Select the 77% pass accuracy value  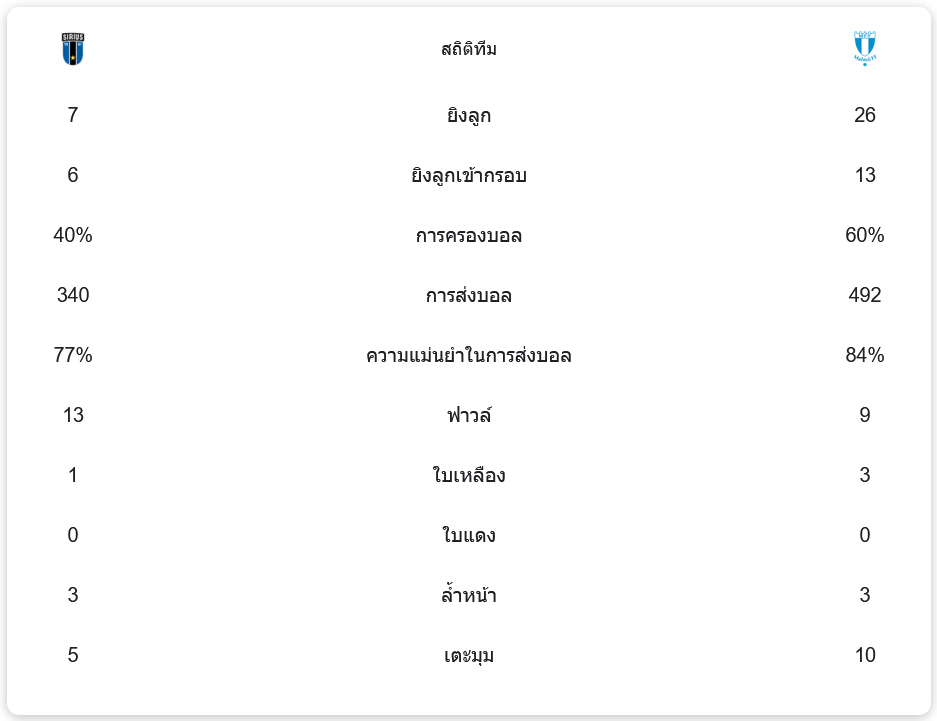point(73,355)
